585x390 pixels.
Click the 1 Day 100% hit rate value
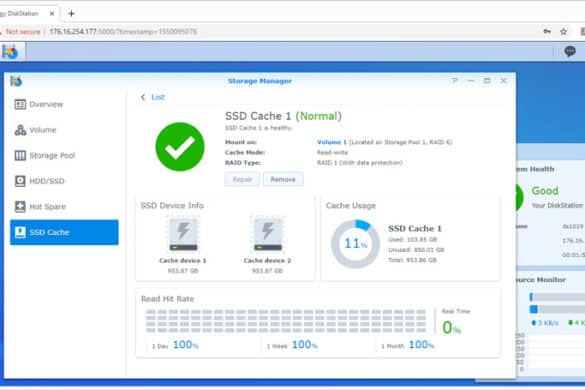click(185, 345)
